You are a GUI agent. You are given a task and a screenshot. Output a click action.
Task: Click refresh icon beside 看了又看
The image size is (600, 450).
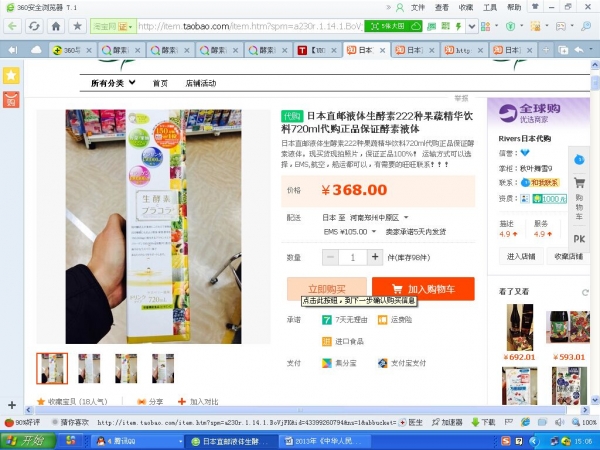pyautogui.click(x=583, y=291)
